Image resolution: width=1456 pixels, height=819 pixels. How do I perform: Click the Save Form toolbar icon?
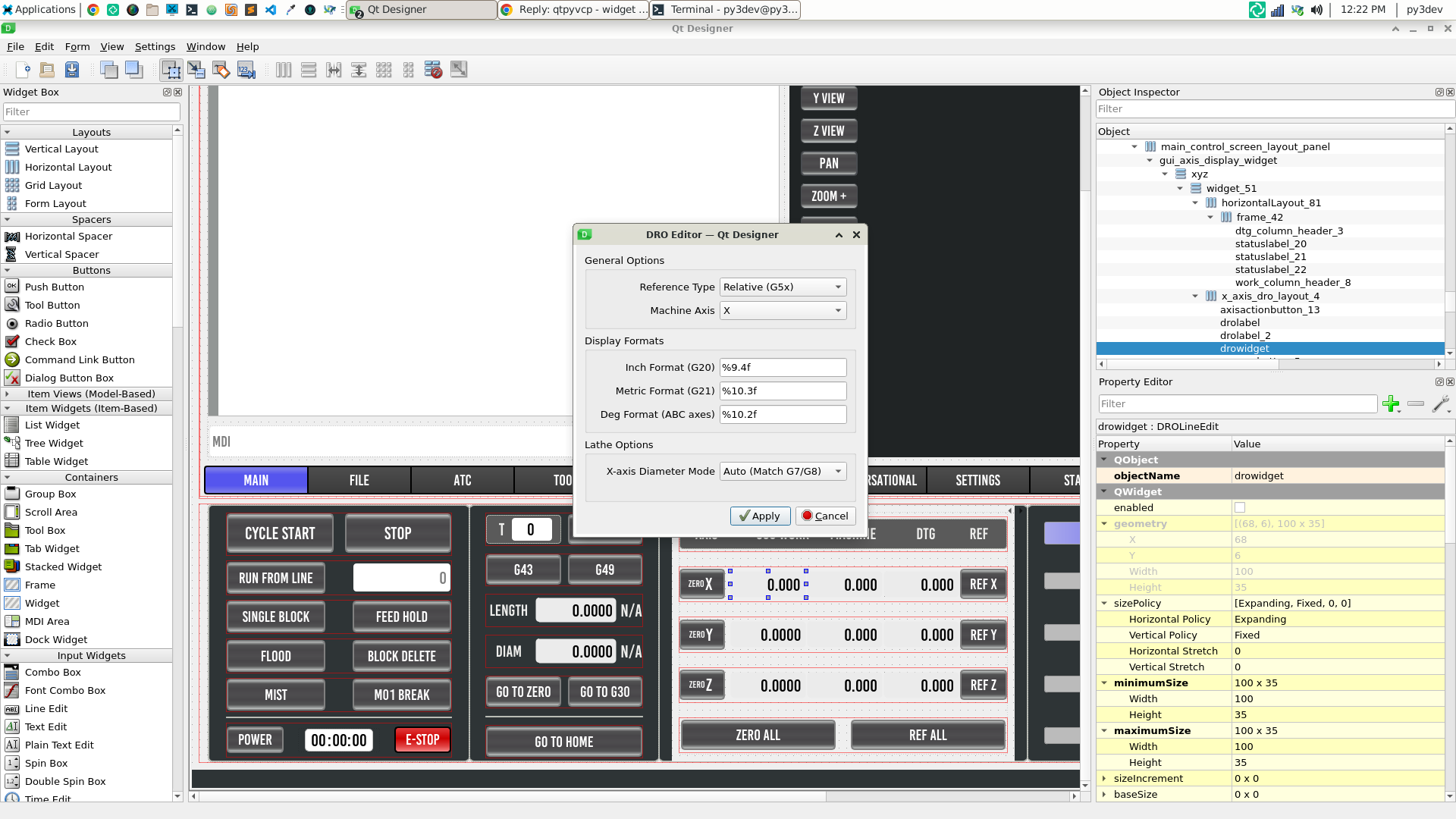tap(72, 70)
